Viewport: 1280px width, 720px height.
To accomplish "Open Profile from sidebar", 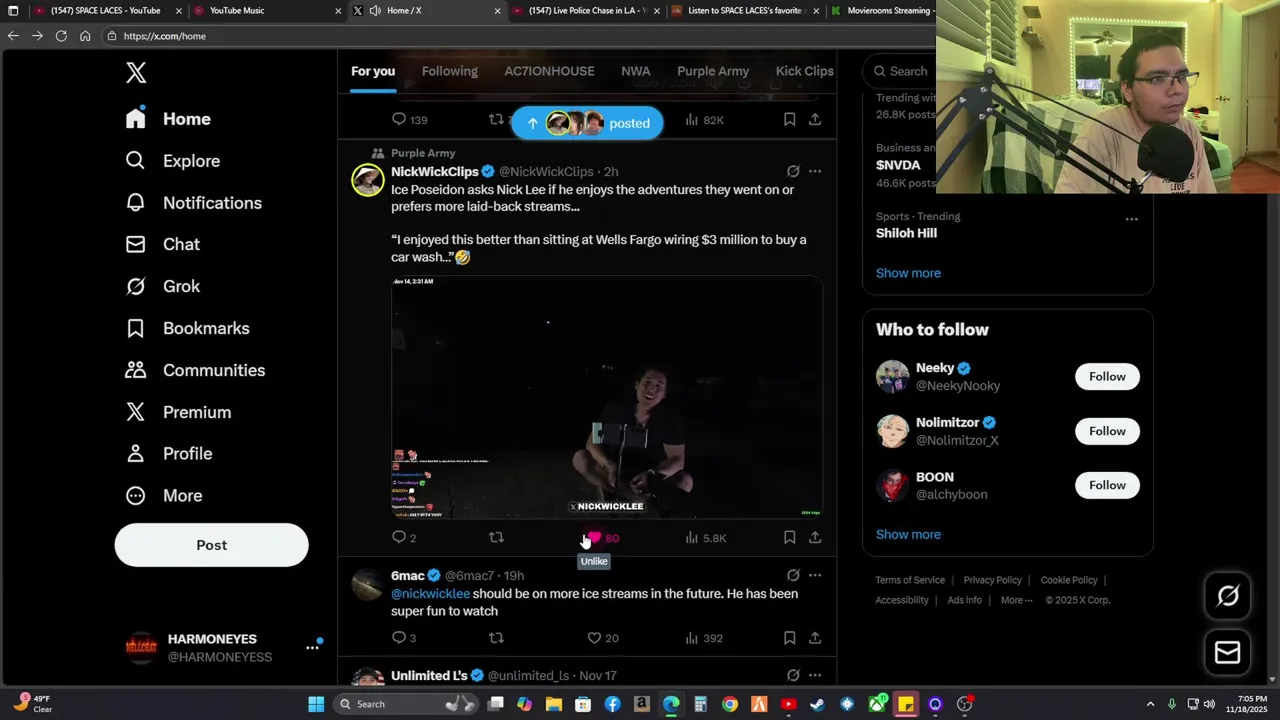I will click(x=168, y=454).
